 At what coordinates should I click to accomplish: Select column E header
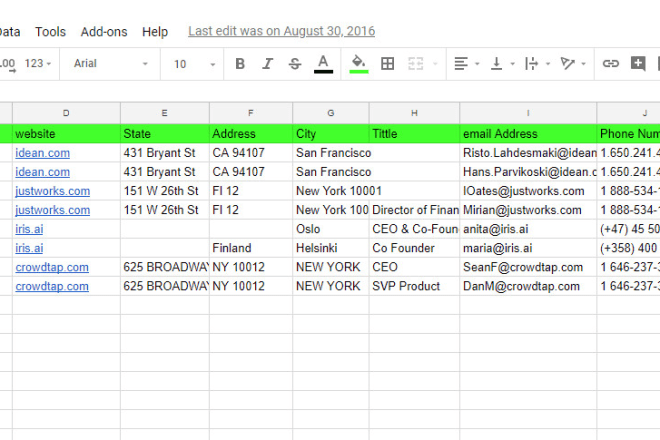tap(165, 113)
